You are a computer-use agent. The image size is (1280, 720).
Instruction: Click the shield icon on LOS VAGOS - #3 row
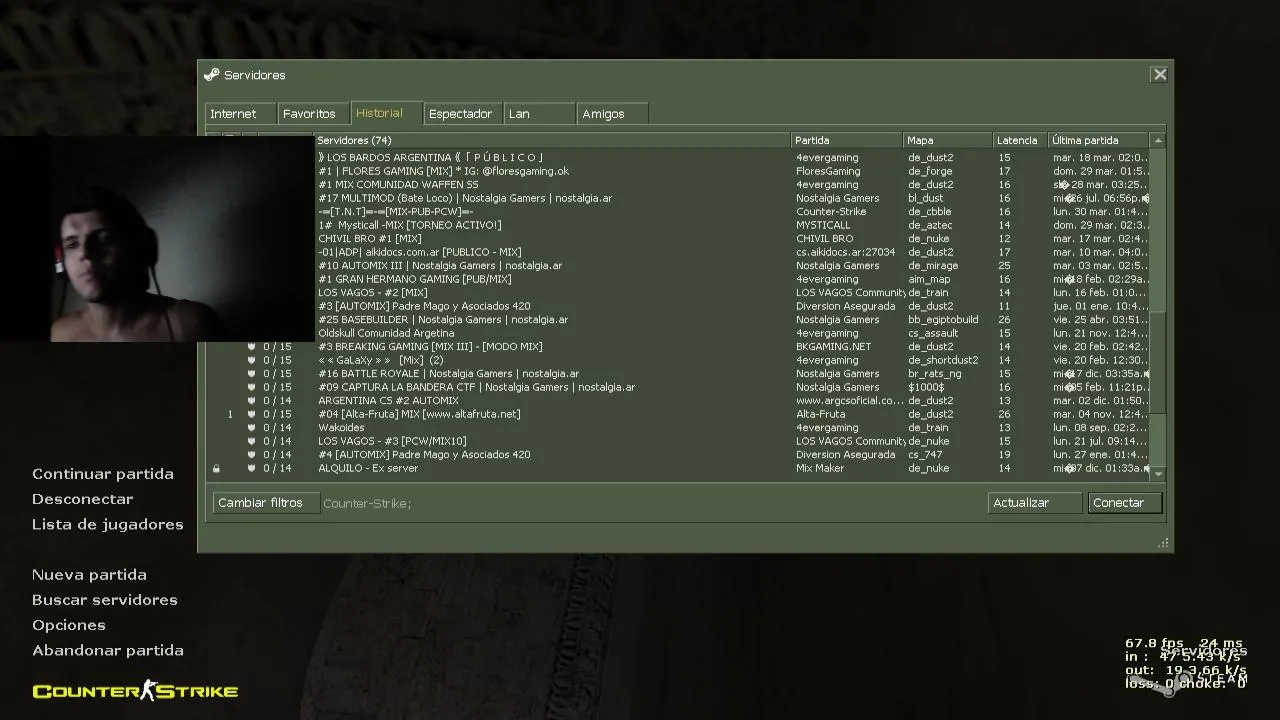(252, 441)
